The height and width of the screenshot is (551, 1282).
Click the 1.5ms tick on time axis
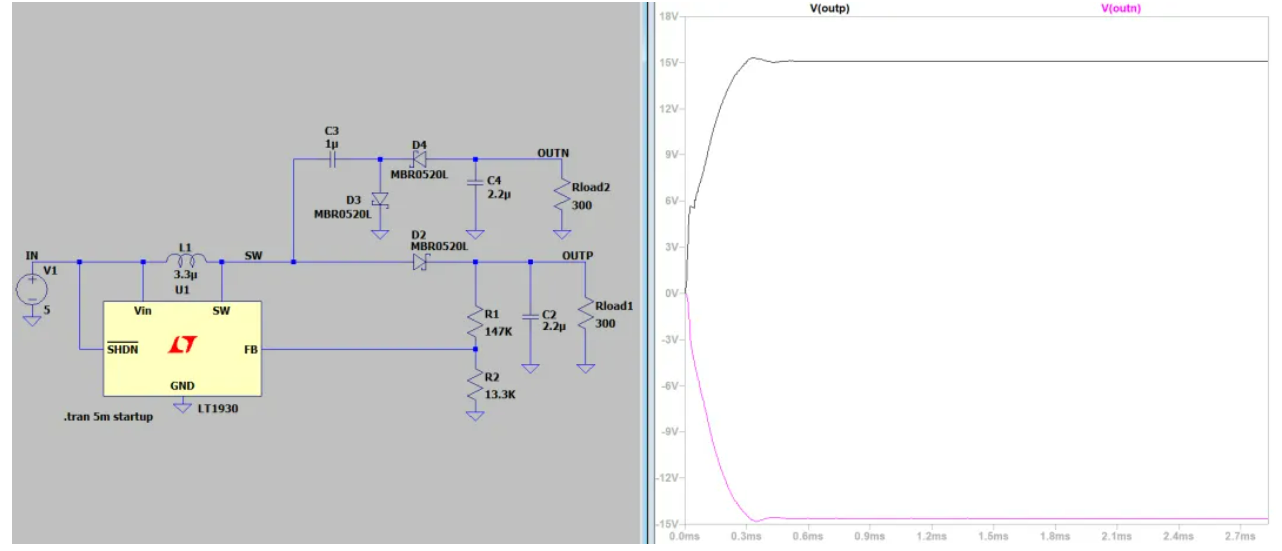pyautogui.click(x=993, y=537)
